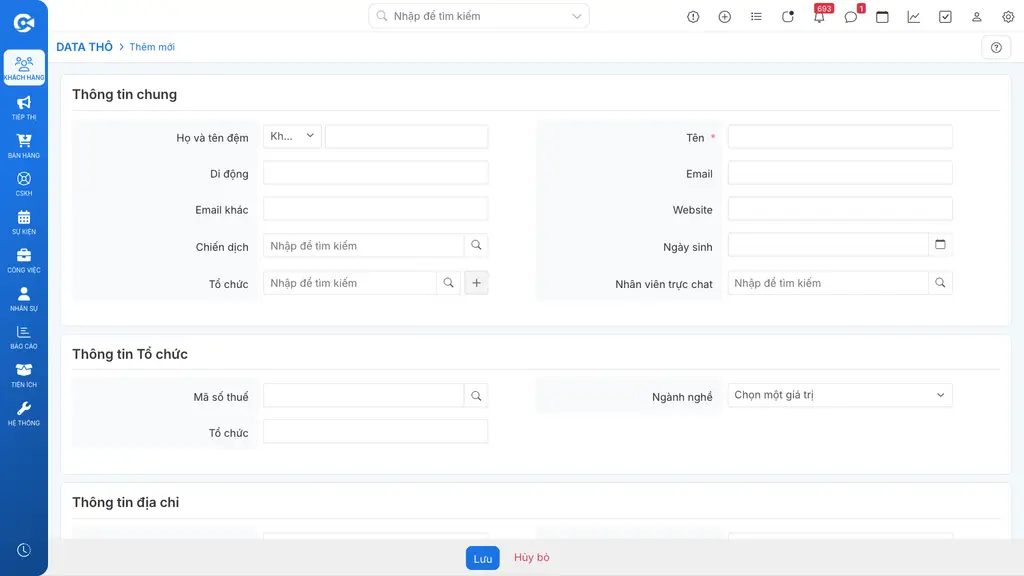
Task: Open the Ngành nghề dropdown
Action: coord(840,395)
